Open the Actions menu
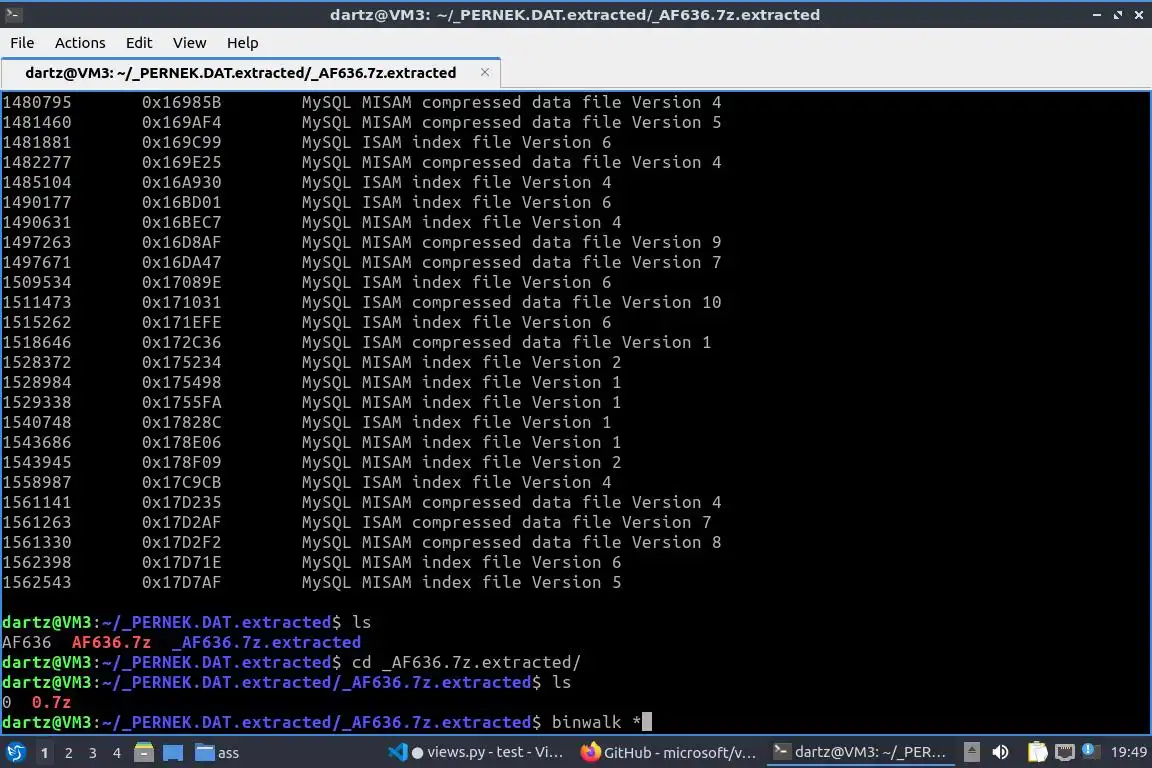The width and height of the screenshot is (1152, 768). 80,43
